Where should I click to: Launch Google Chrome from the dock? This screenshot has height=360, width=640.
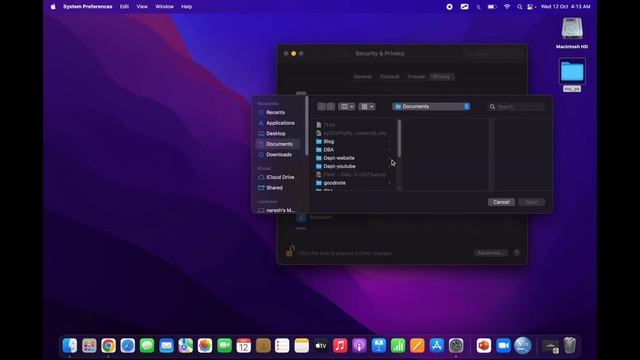pos(109,346)
